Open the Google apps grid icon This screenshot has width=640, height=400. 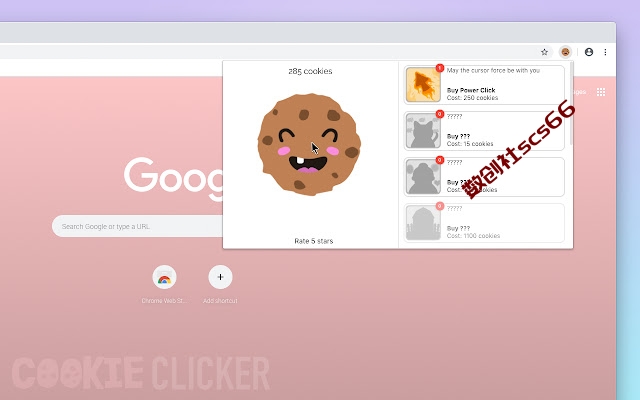[x=601, y=92]
